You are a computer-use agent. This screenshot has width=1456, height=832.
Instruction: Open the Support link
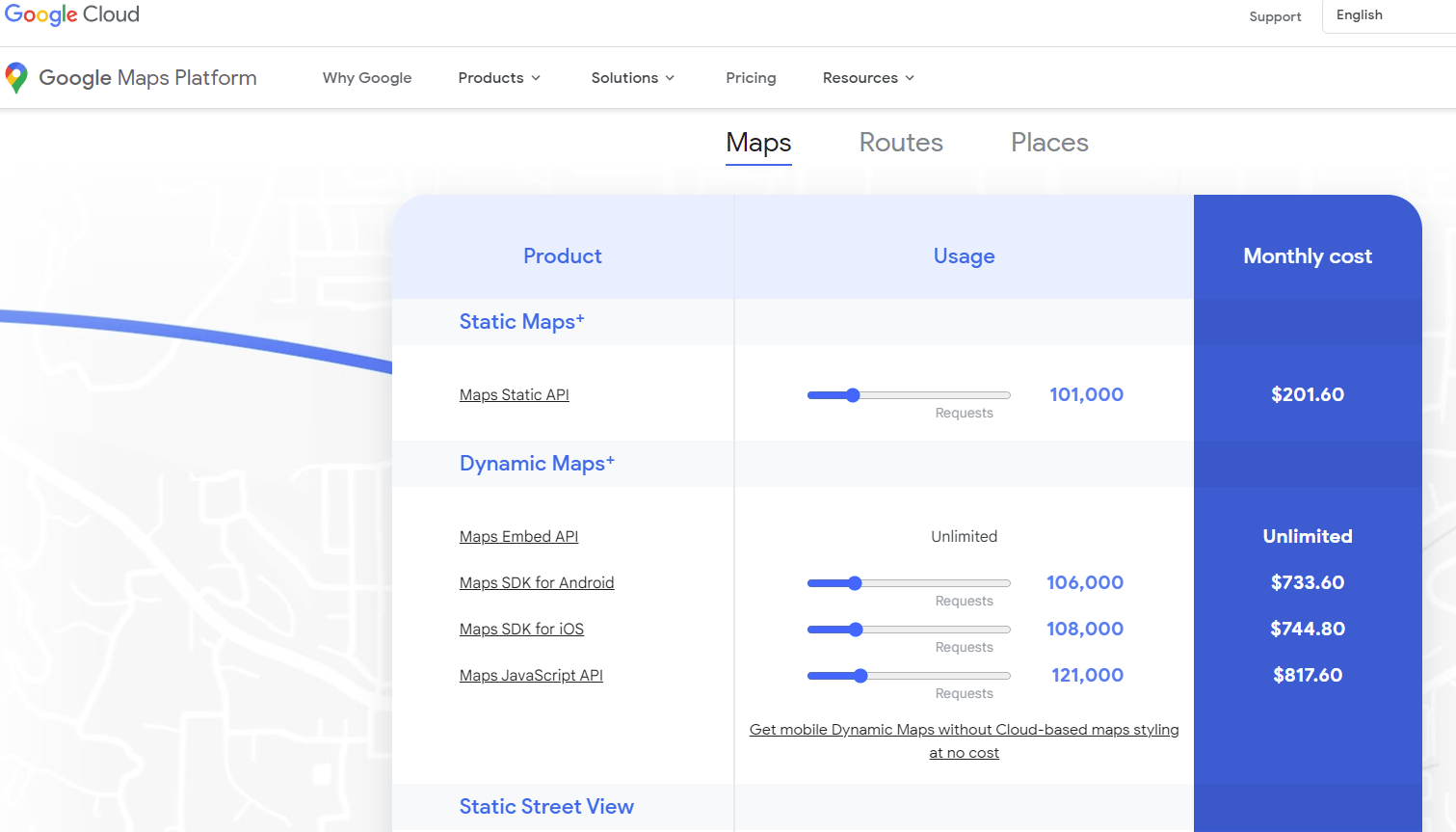coord(1275,16)
